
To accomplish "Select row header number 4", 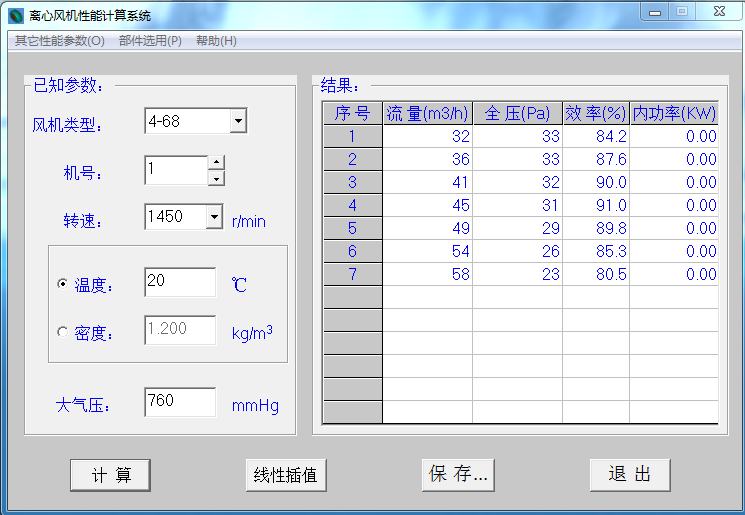I will tap(353, 205).
